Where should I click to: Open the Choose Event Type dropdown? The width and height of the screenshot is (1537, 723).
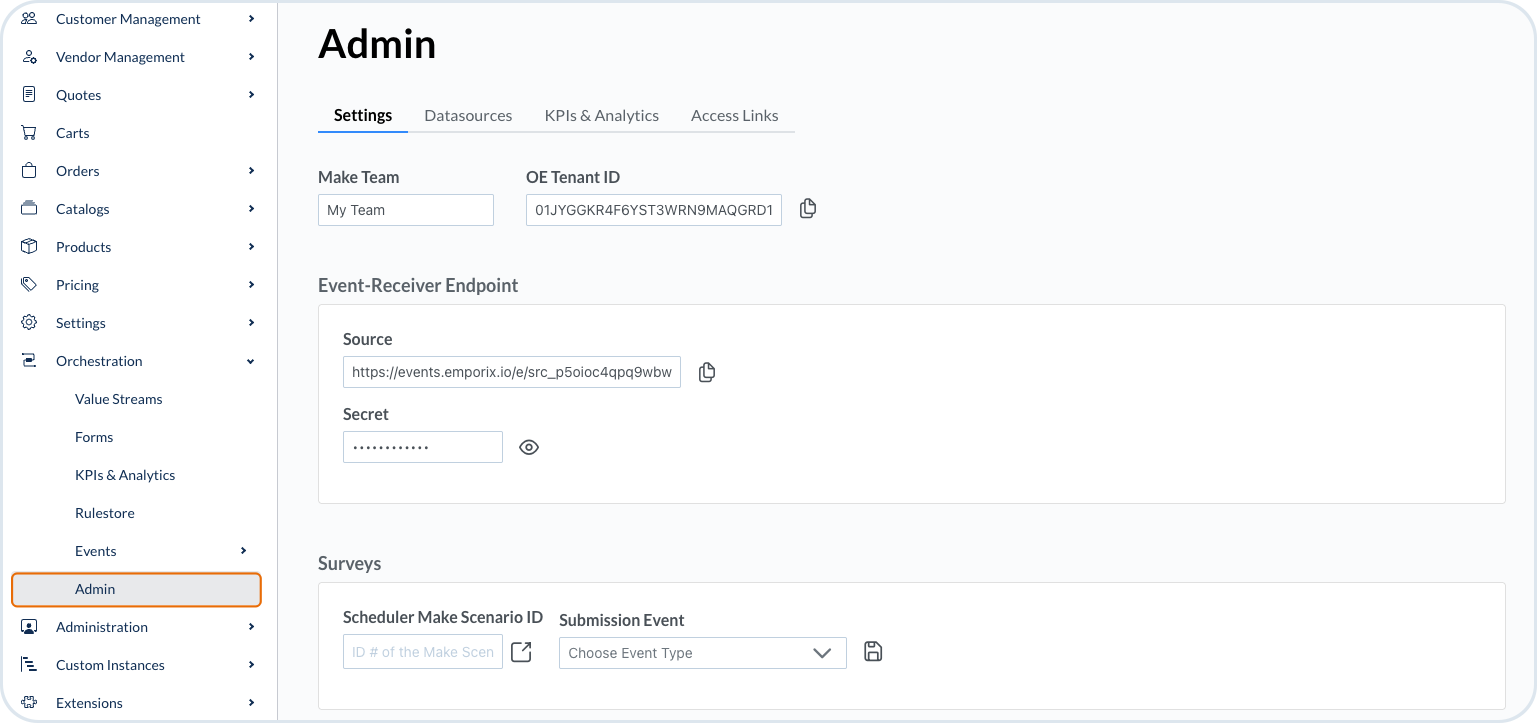[x=702, y=653]
